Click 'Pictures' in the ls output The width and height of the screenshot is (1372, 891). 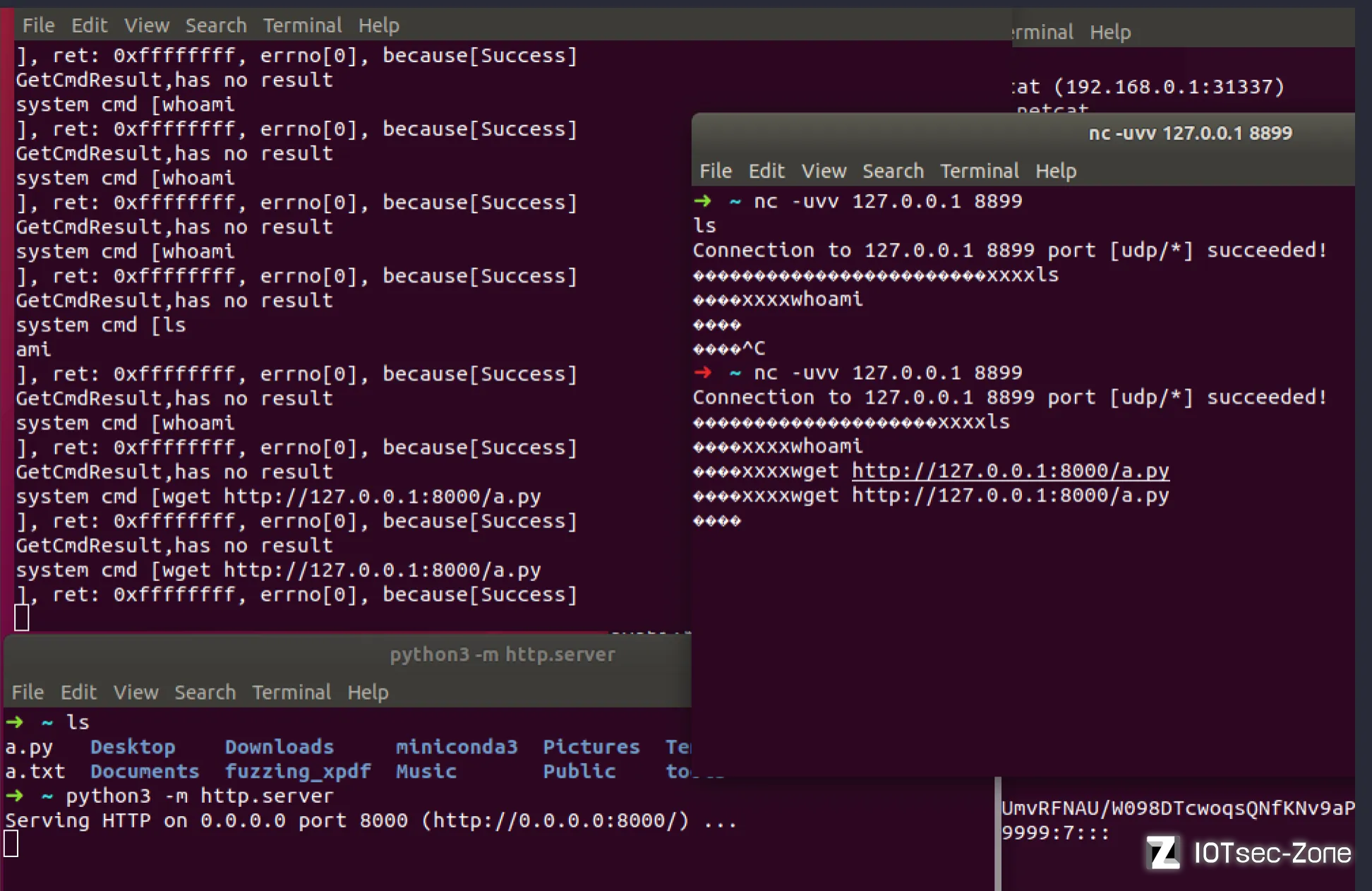(591, 747)
